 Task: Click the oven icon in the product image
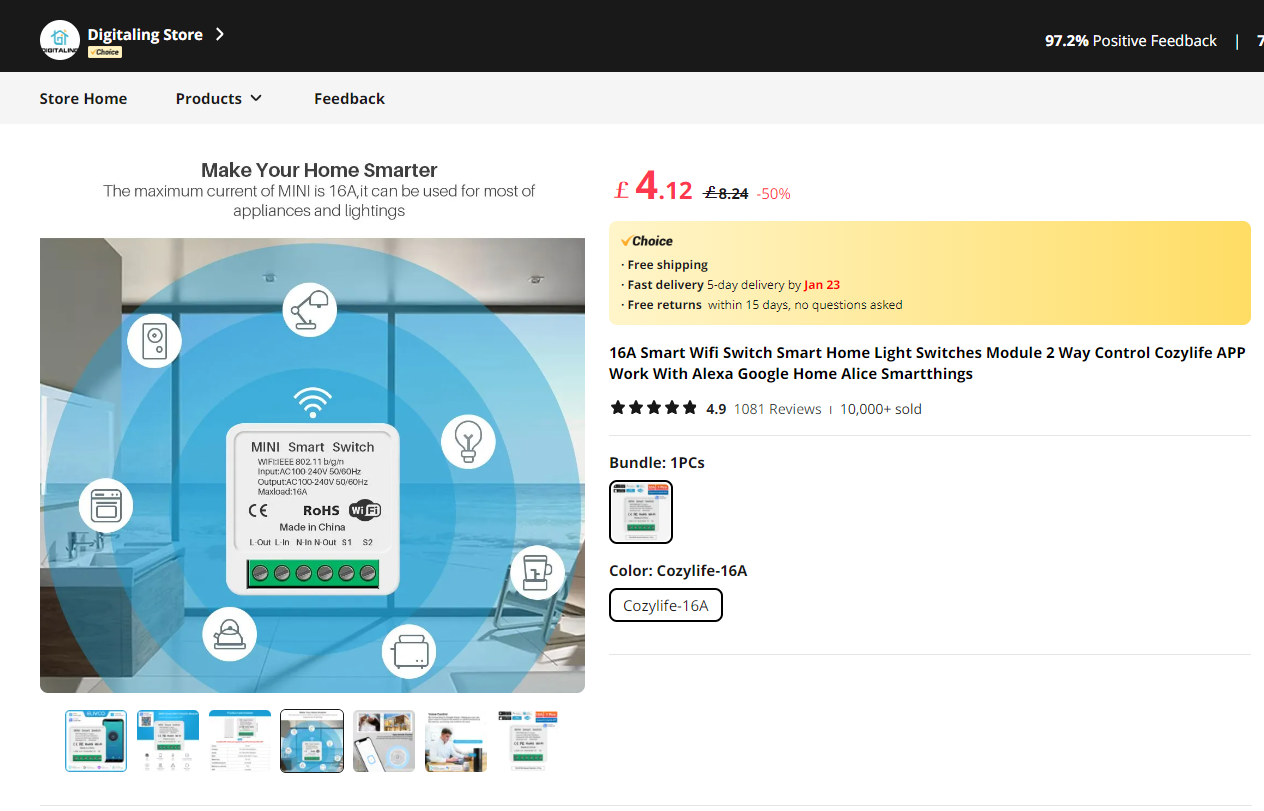(106, 505)
